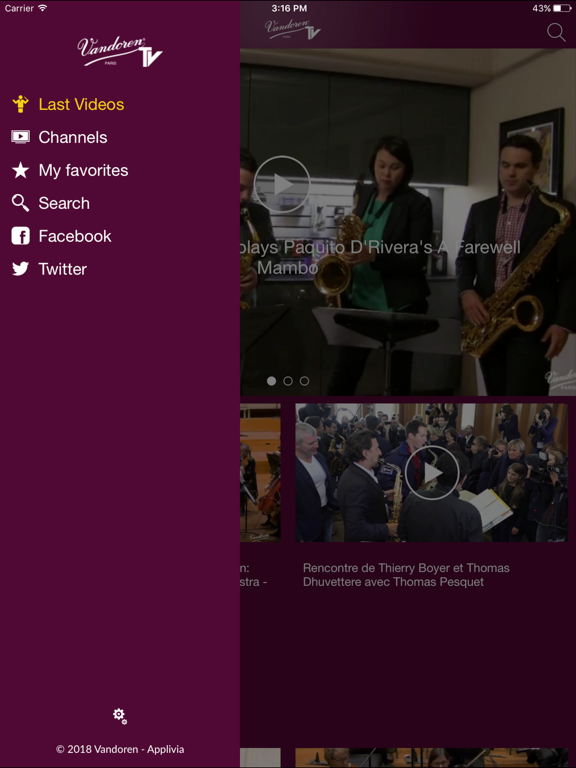This screenshot has width=576, height=768.
Task: Tap the 3:16 PM clock in status bar
Action: tap(289, 8)
